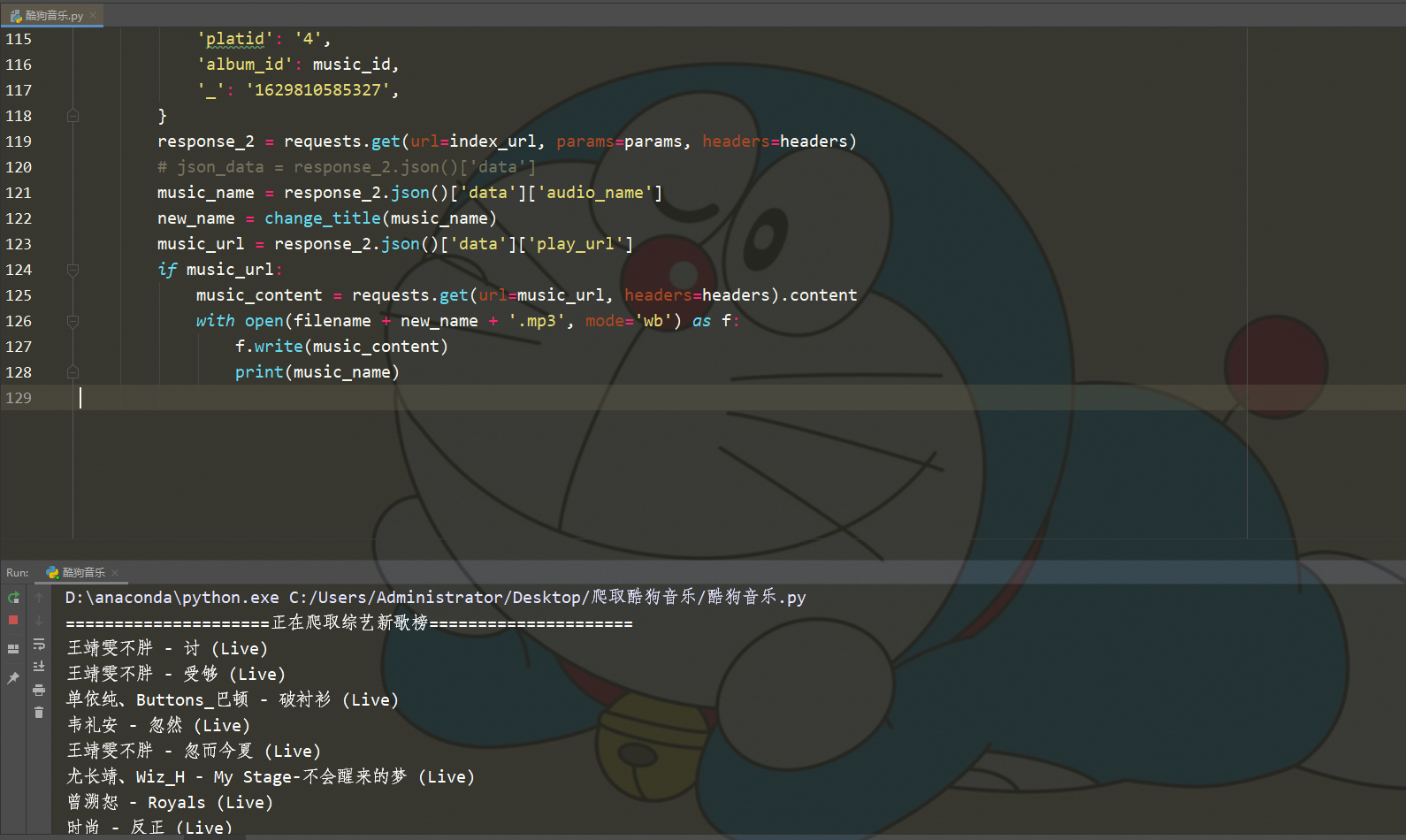Click 'audio_name' key on line 121
1406x840 pixels.
tap(595, 193)
